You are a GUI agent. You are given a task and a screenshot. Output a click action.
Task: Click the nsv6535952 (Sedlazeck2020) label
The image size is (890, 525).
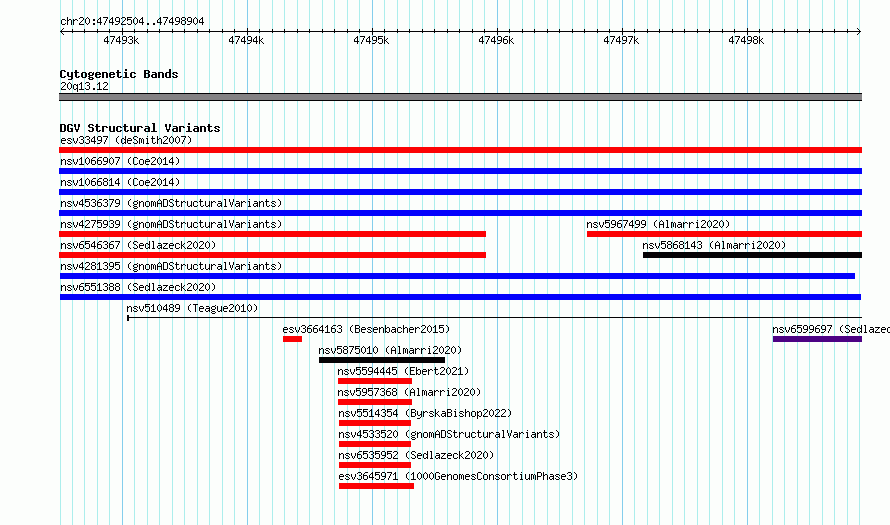click(416, 455)
